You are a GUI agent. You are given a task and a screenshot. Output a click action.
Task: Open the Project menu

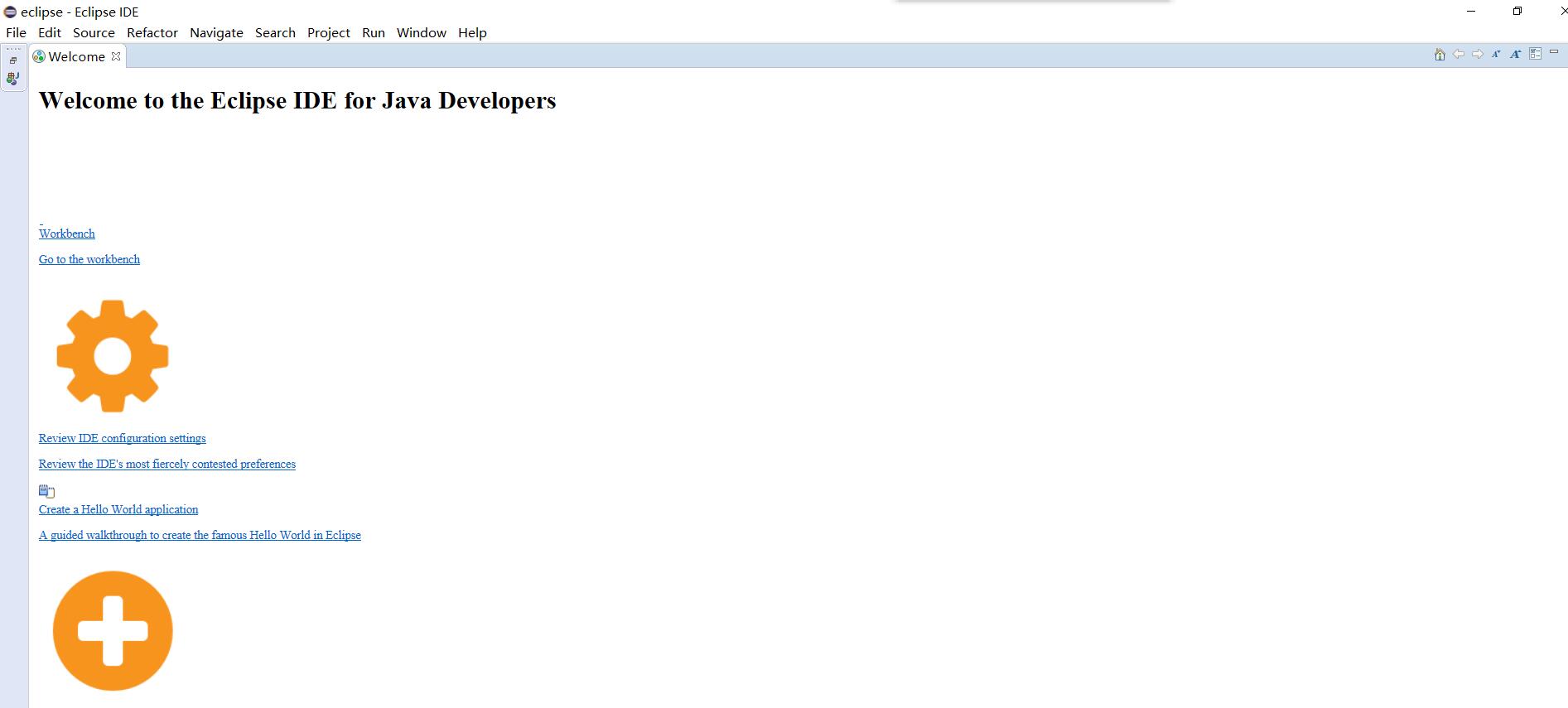tap(329, 32)
